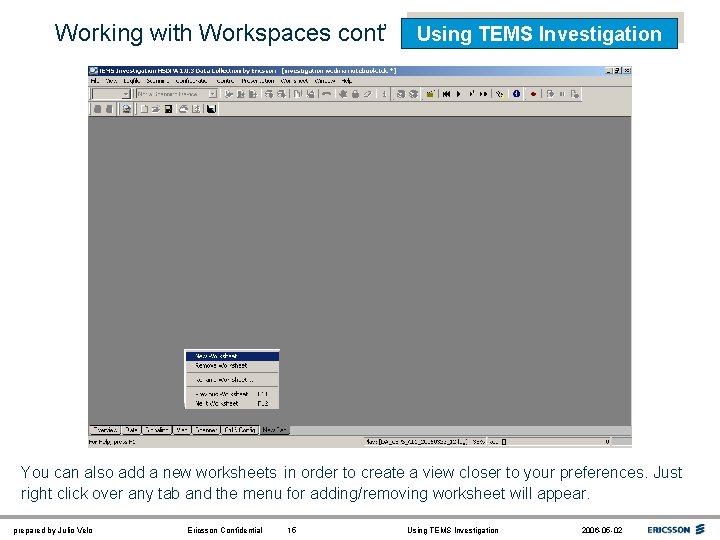Screen dimensions: 720x540
Task: Expand the equipment selection combo box arrow
Action: [x=213, y=94]
